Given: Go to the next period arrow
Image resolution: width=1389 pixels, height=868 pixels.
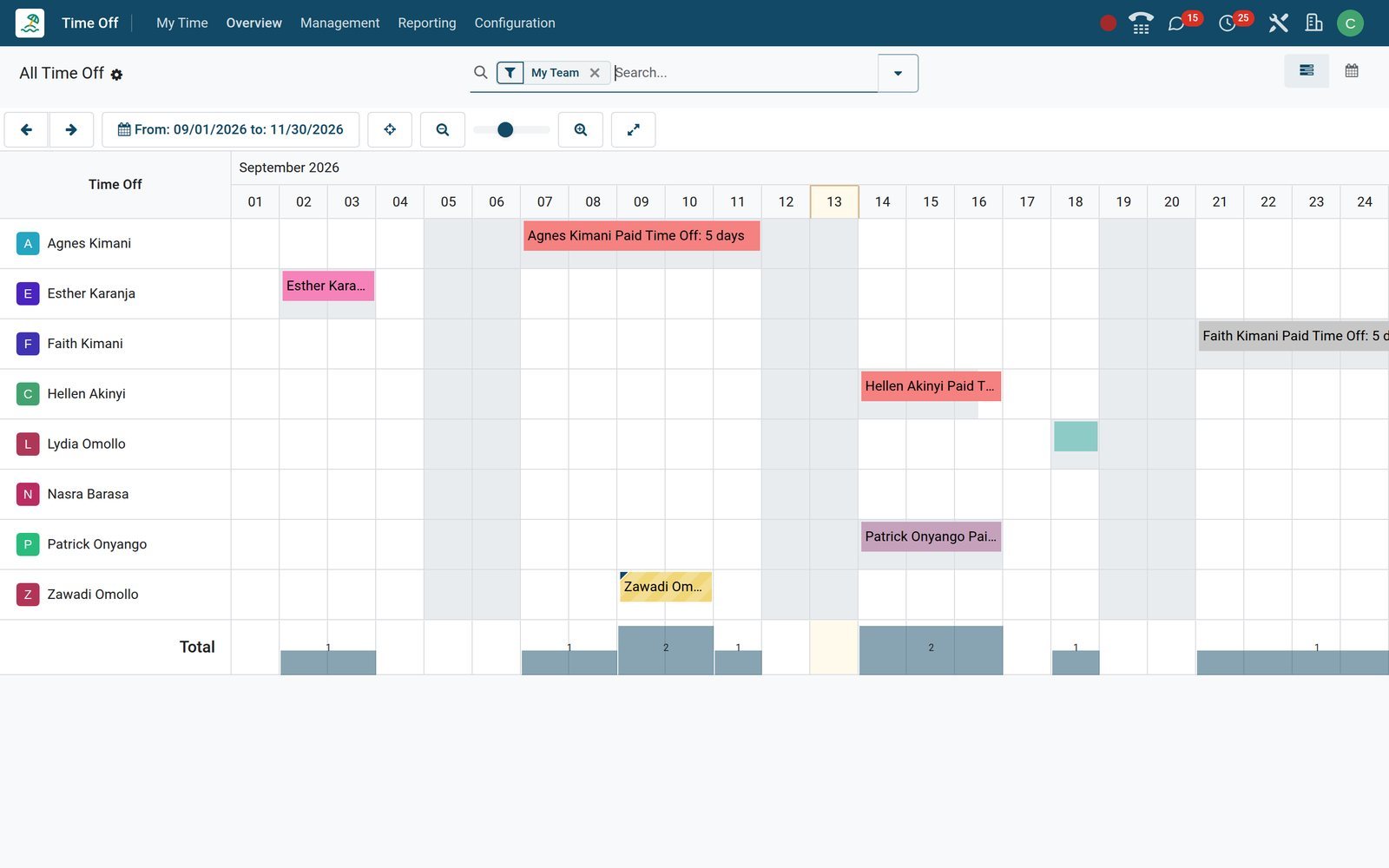Looking at the screenshot, I should click(71, 129).
